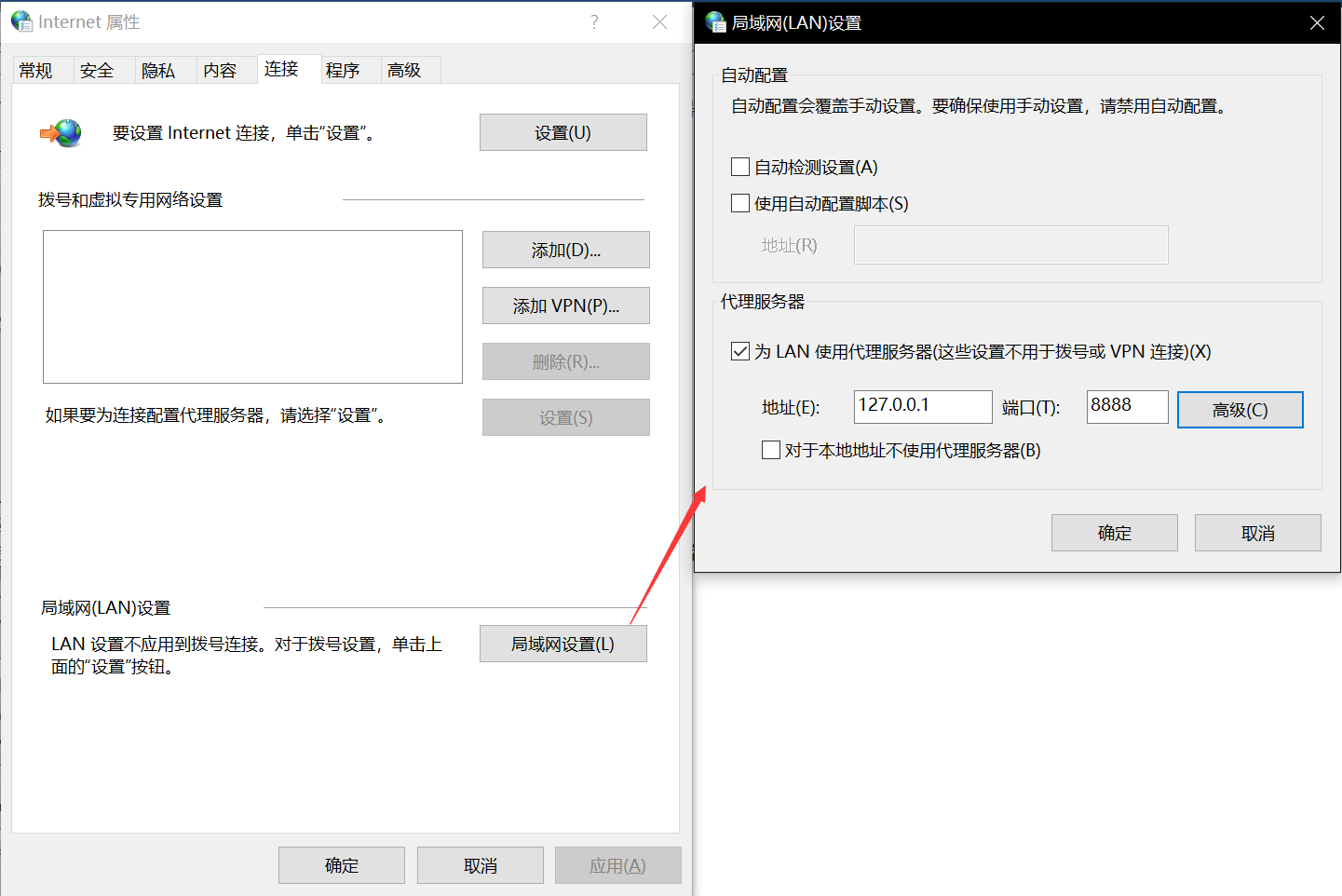Click the 添加 VPN(P)... button
The width and height of the screenshot is (1342, 896).
coord(565,305)
